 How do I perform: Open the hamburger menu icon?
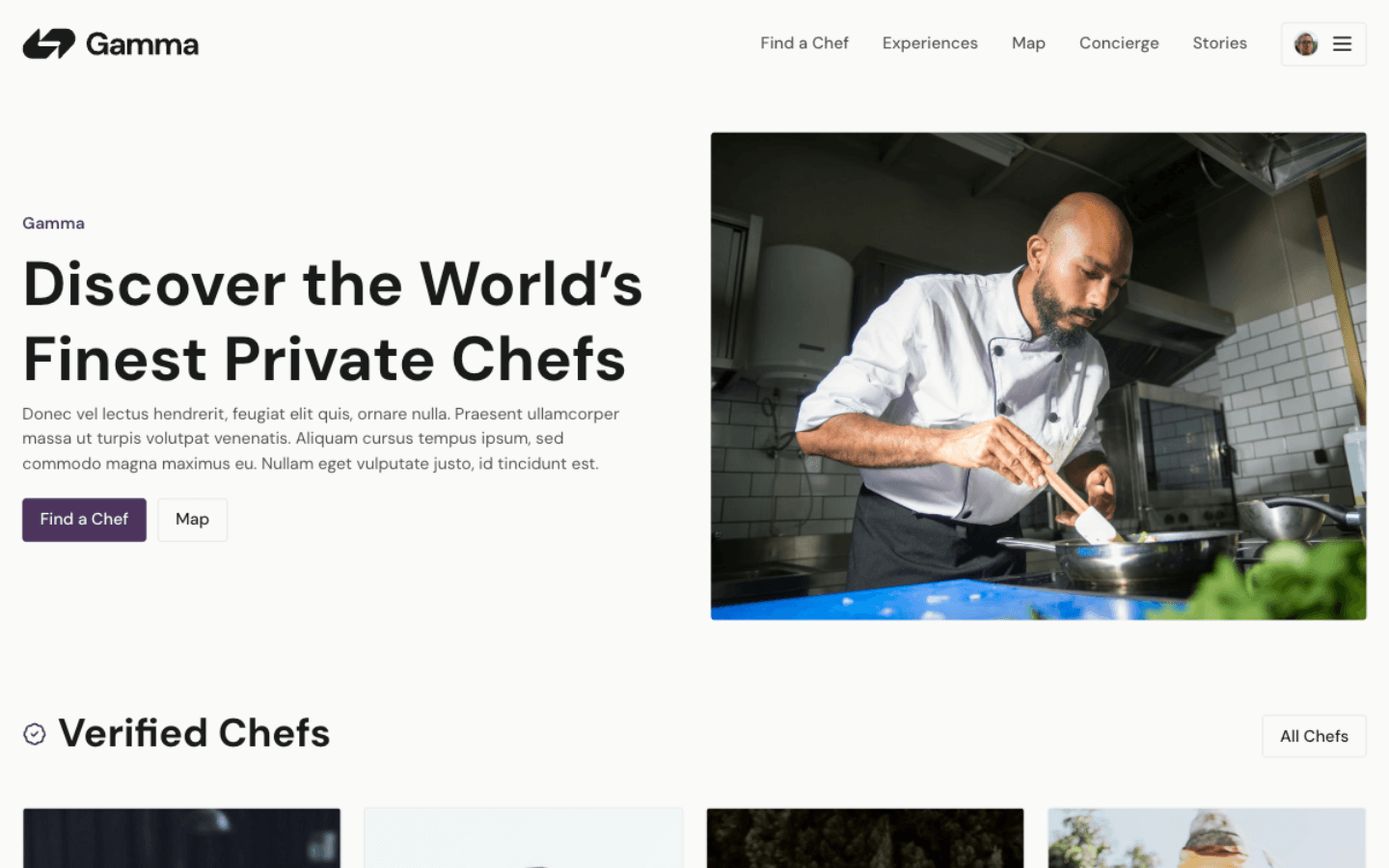click(x=1342, y=44)
